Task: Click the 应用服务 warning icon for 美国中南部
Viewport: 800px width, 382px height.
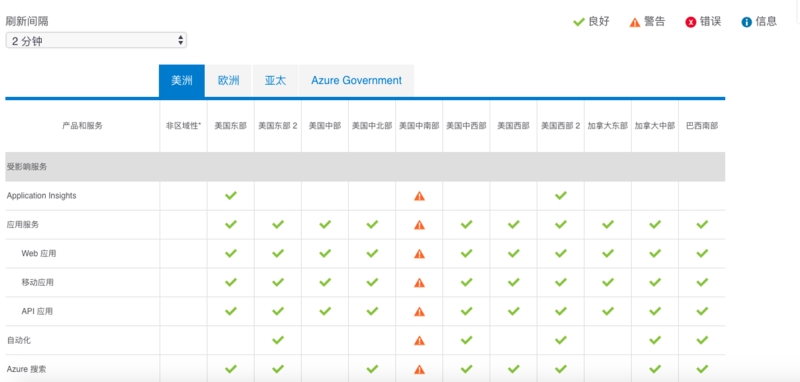Action: tap(419, 224)
